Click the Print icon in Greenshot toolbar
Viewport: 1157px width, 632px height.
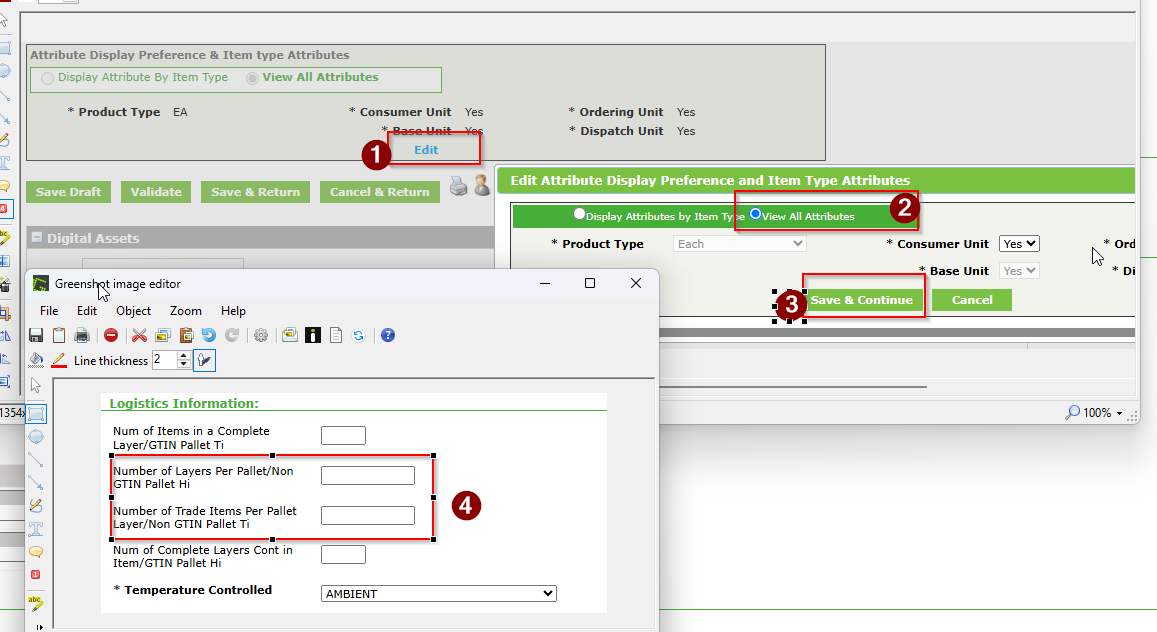pos(82,336)
